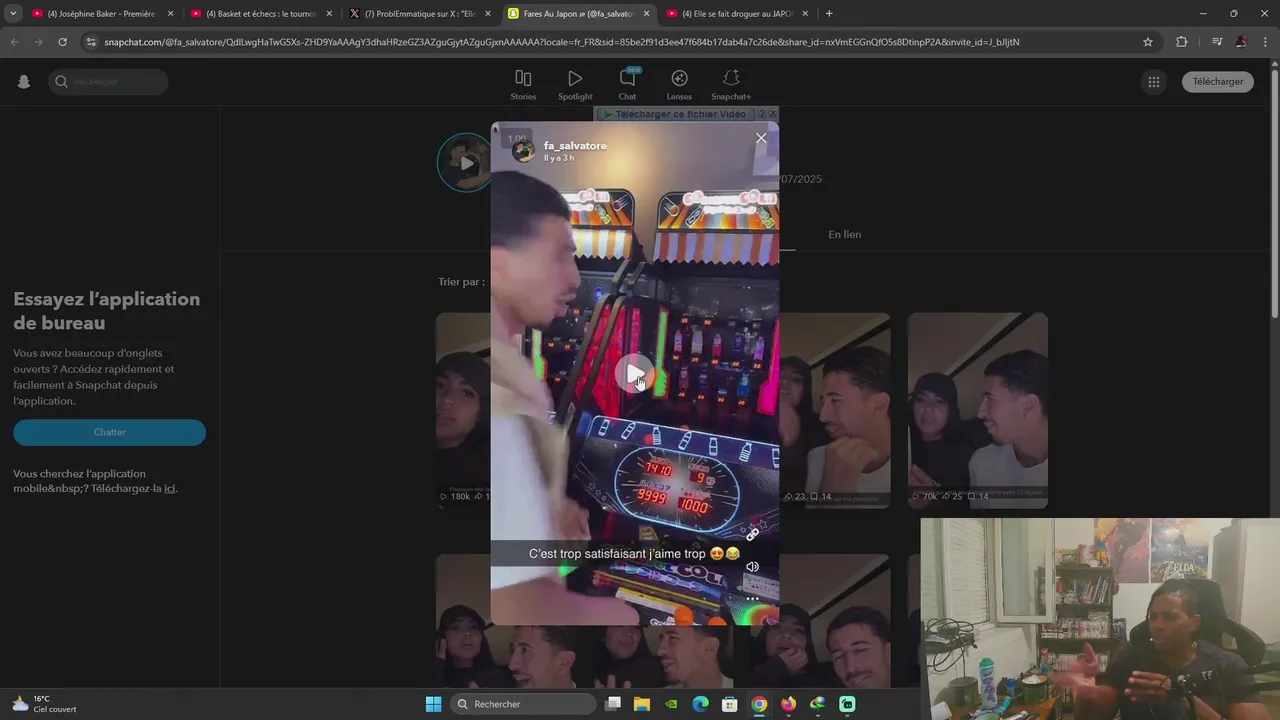1280x720 pixels.
Task: Open Microsoft Edge from the taskbar
Action: coord(701,704)
